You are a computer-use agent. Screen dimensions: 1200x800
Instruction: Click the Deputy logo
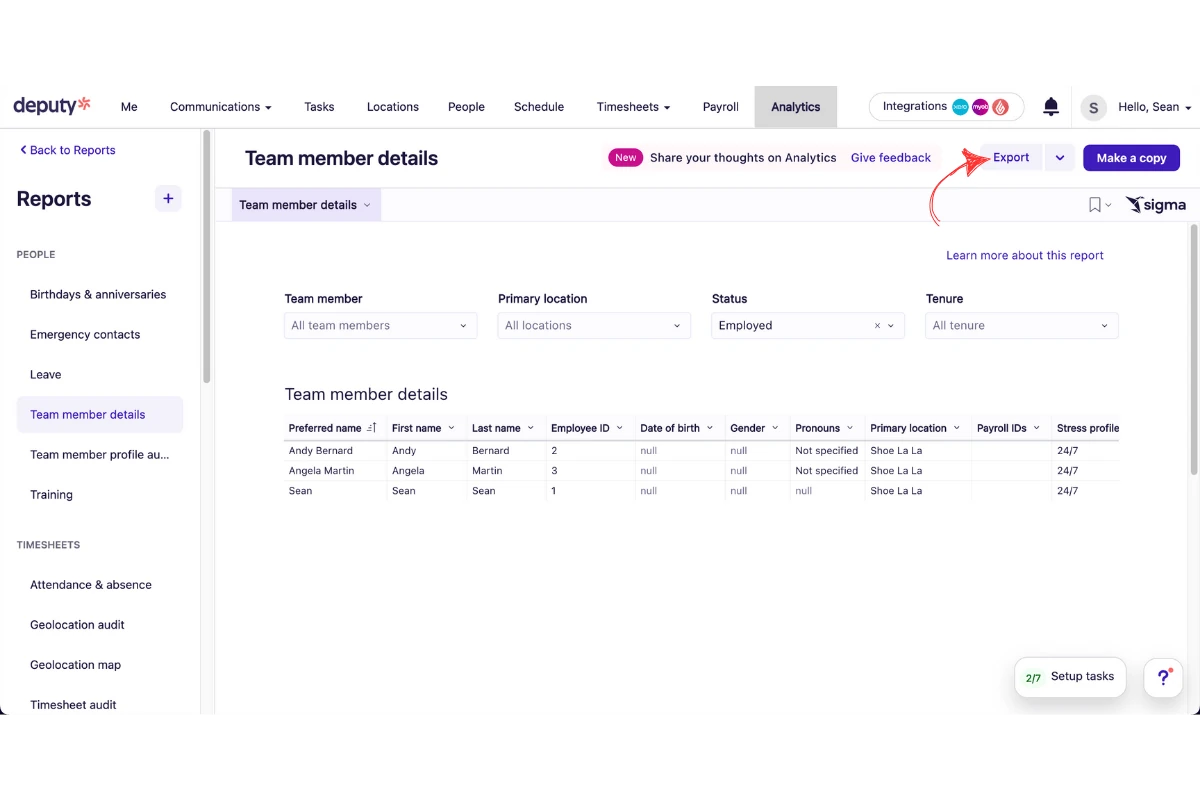click(52, 106)
